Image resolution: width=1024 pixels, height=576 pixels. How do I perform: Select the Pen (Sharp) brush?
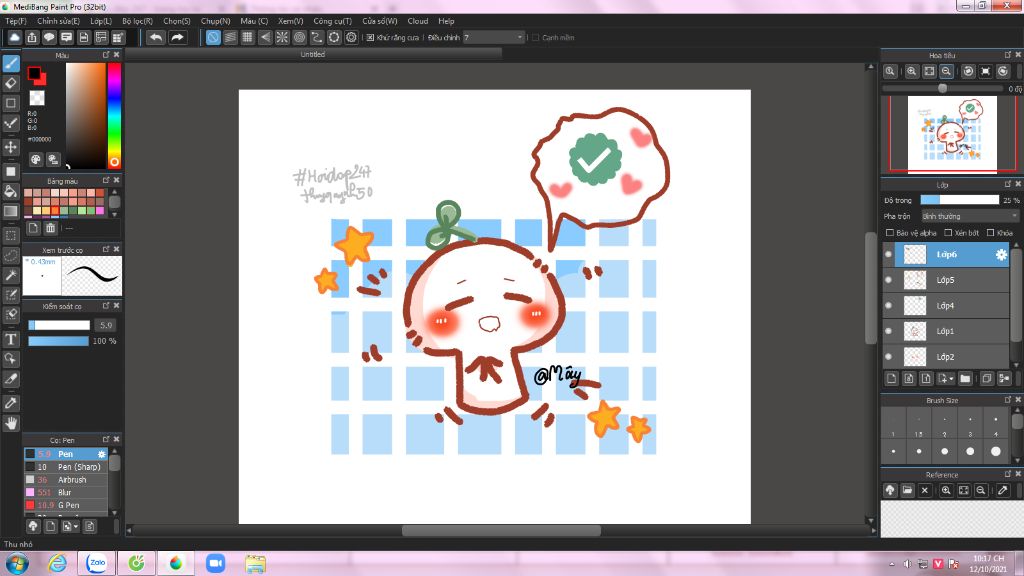pyautogui.click(x=66, y=467)
